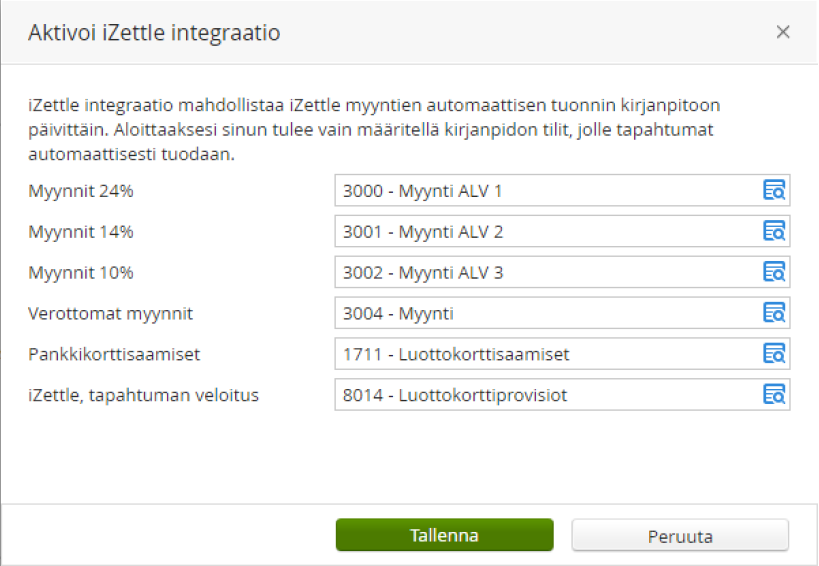Save settings with the Tallenna button
The width and height of the screenshot is (819, 566).
tap(444, 535)
